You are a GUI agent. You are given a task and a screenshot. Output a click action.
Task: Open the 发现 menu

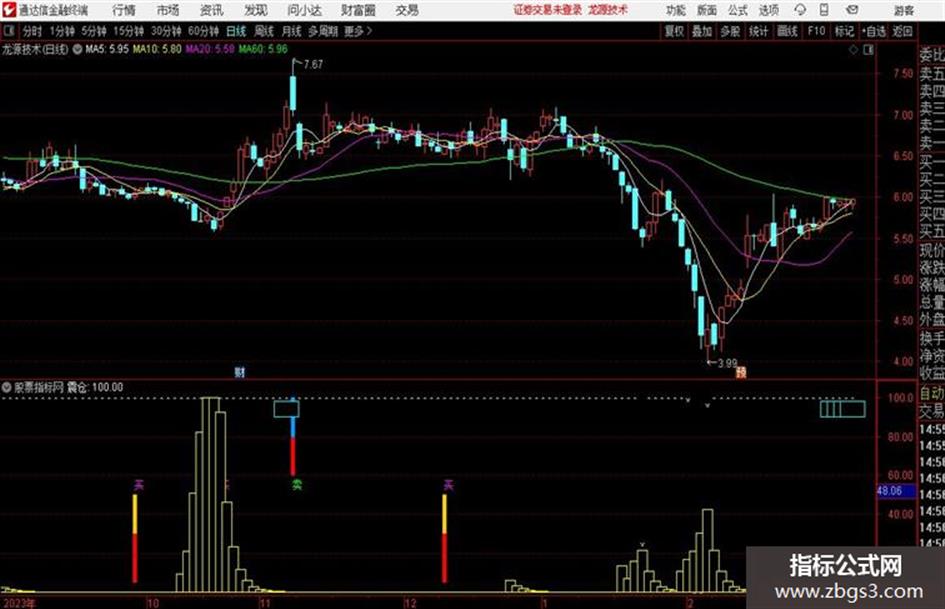point(256,10)
